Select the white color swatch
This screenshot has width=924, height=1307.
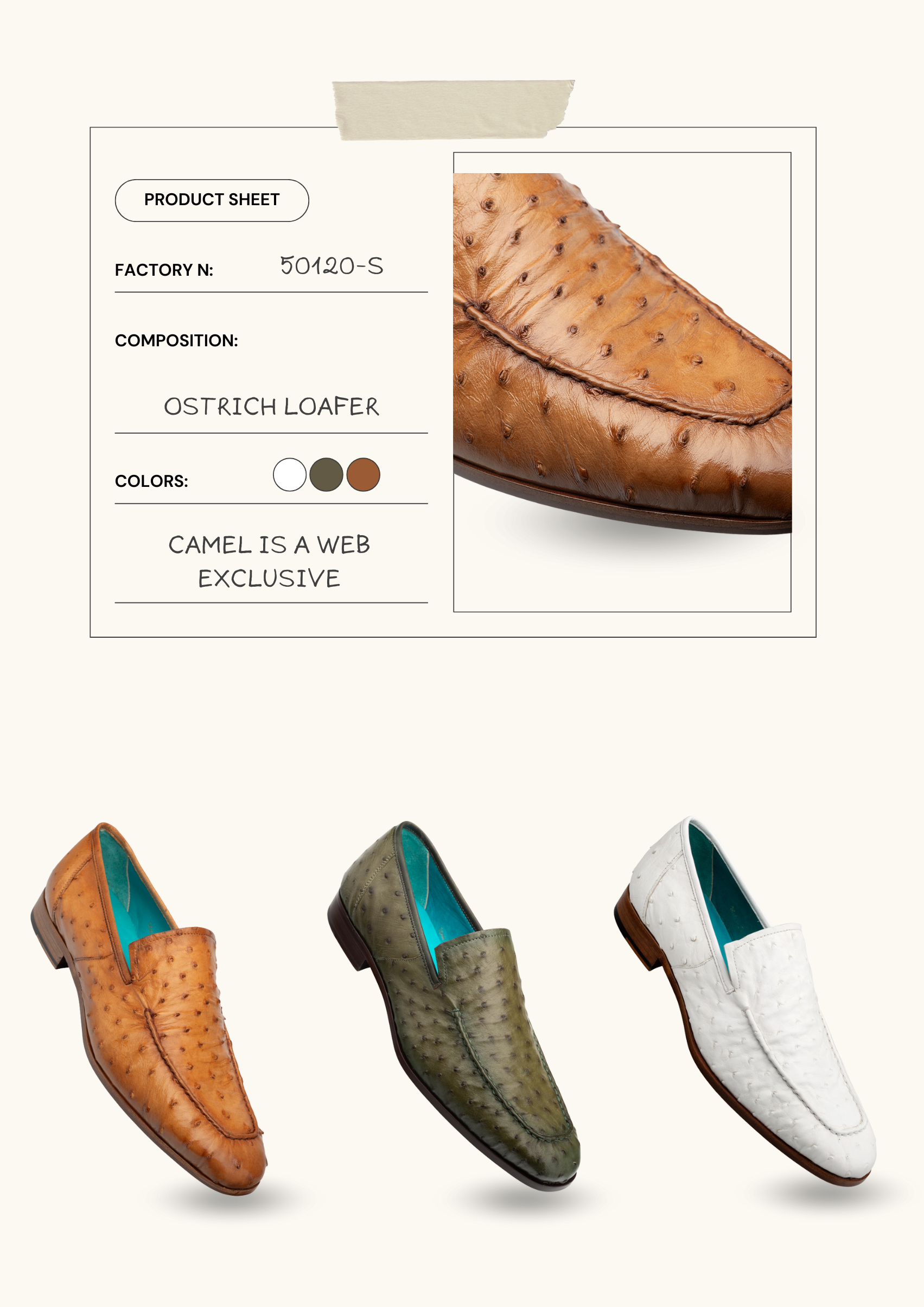click(x=290, y=475)
